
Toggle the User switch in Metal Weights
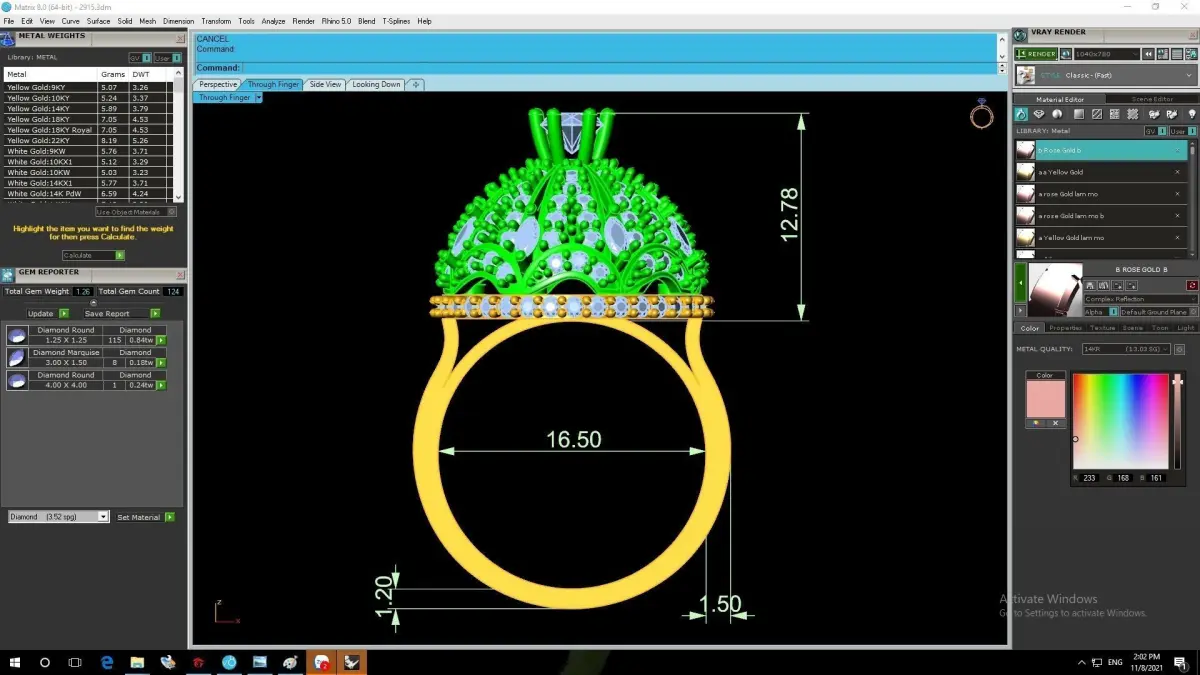pos(169,58)
